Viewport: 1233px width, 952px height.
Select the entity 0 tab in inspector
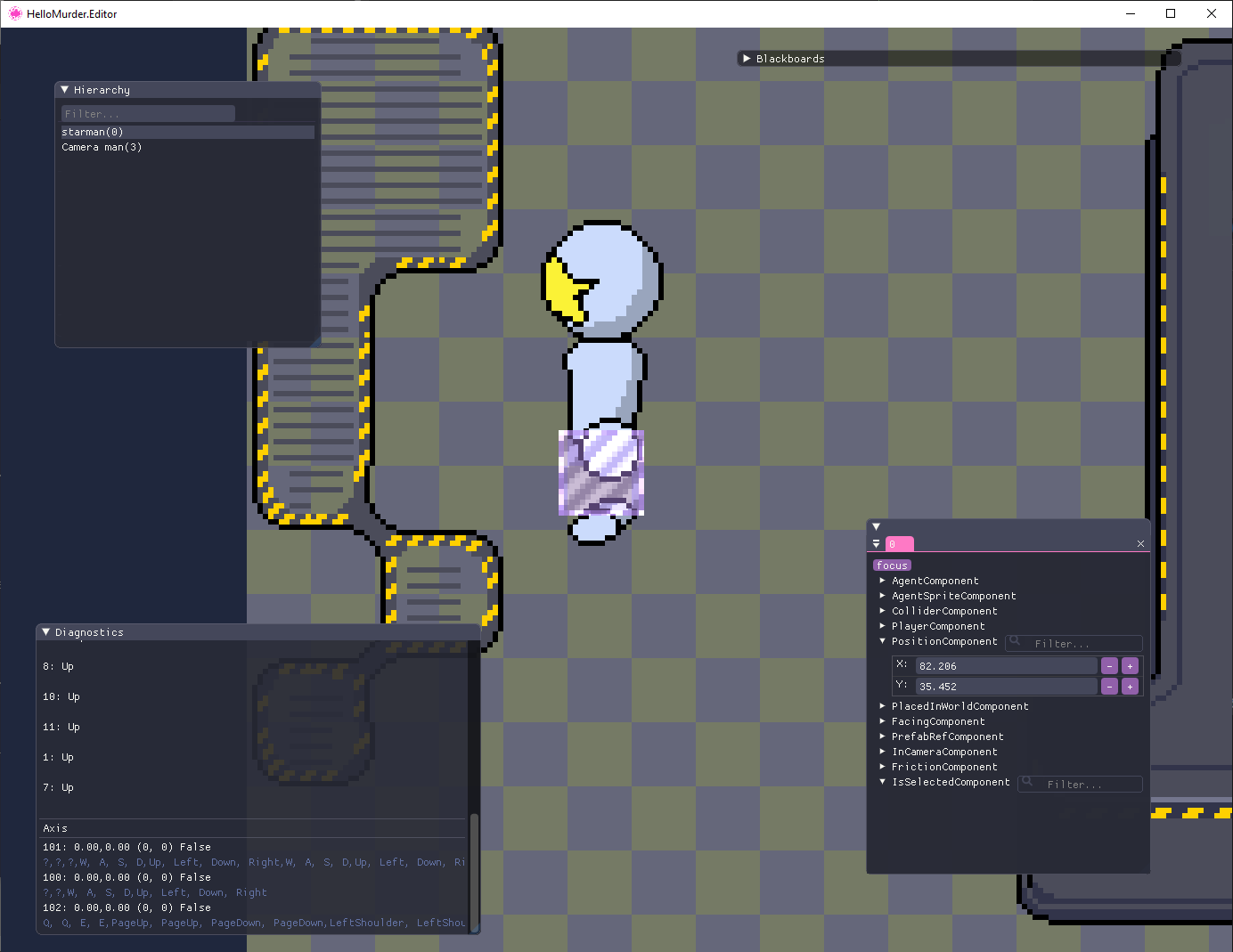click(898, 544)
